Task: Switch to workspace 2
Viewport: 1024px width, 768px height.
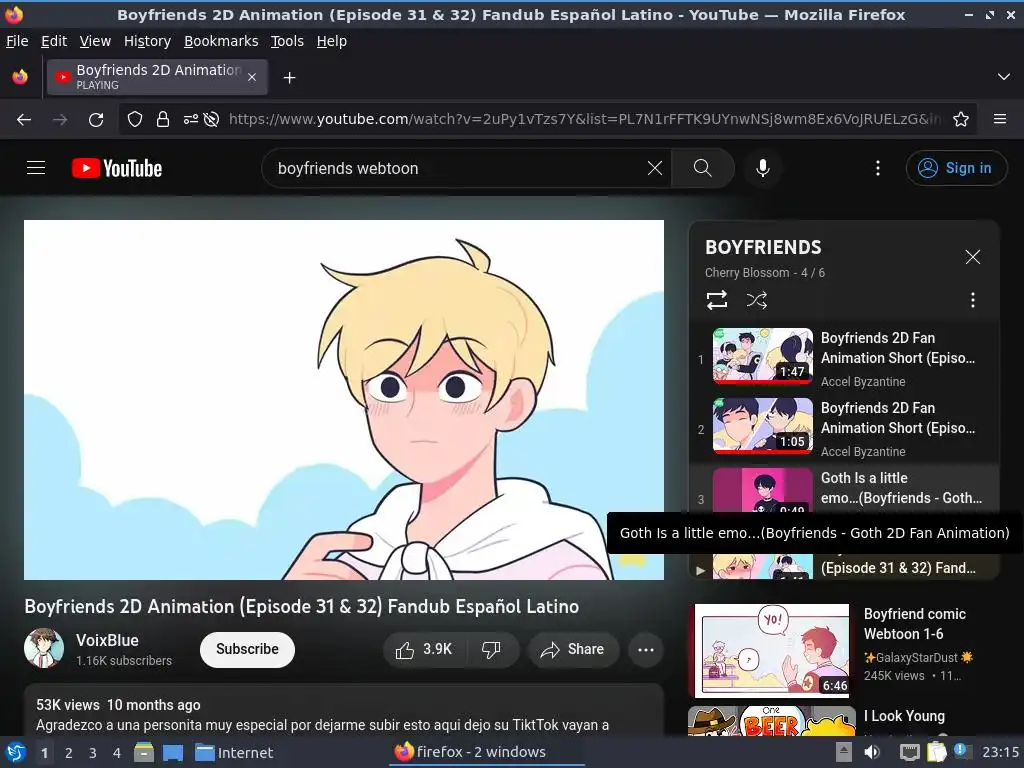Action: tap(69, 753)
